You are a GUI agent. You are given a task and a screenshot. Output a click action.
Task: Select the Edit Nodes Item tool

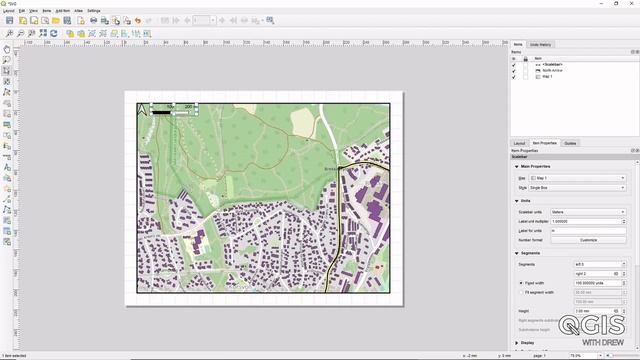7,92
